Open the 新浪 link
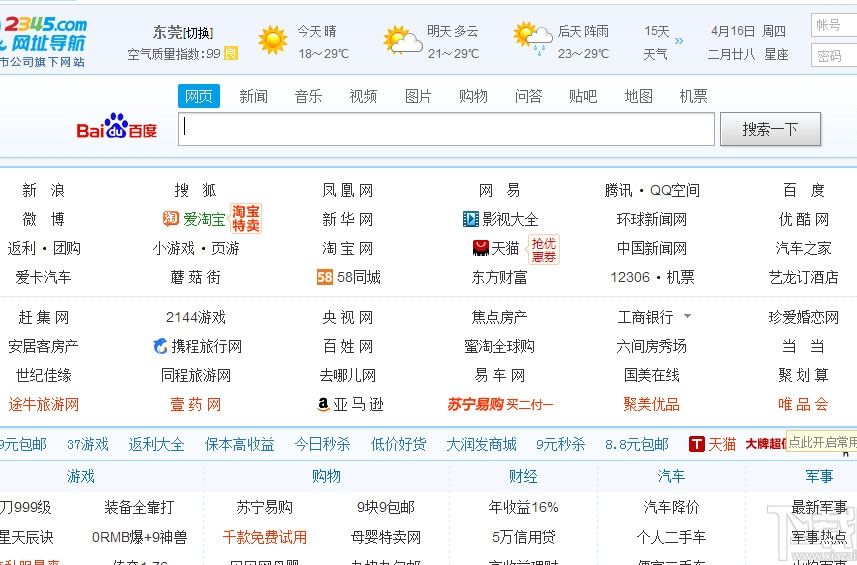 click(x=43, y=190)
